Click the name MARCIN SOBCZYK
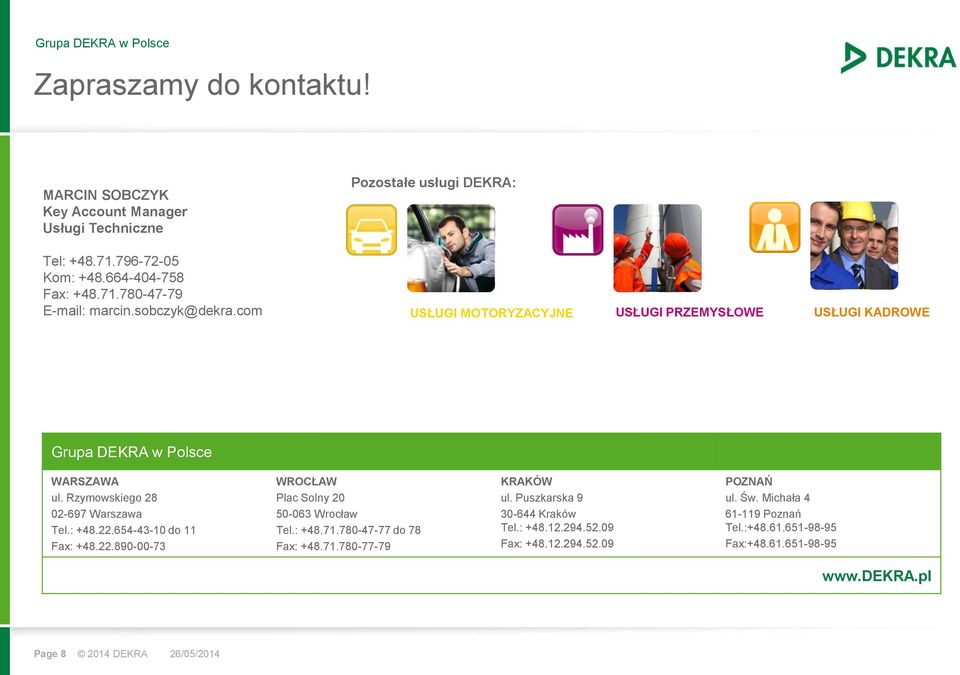This screenshot has height=675, width=960. click(x=105, y=195)
